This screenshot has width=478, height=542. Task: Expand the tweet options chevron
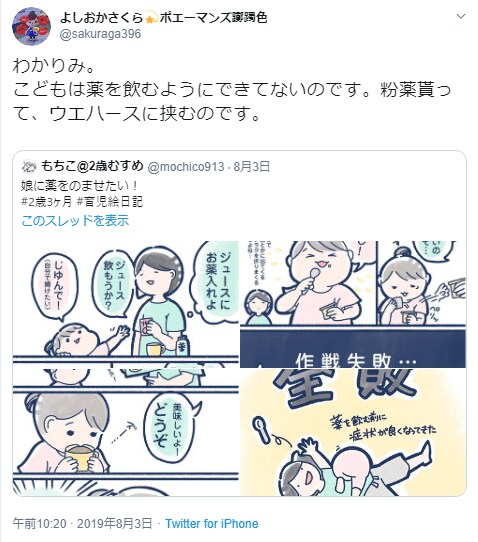coord(461,16)
